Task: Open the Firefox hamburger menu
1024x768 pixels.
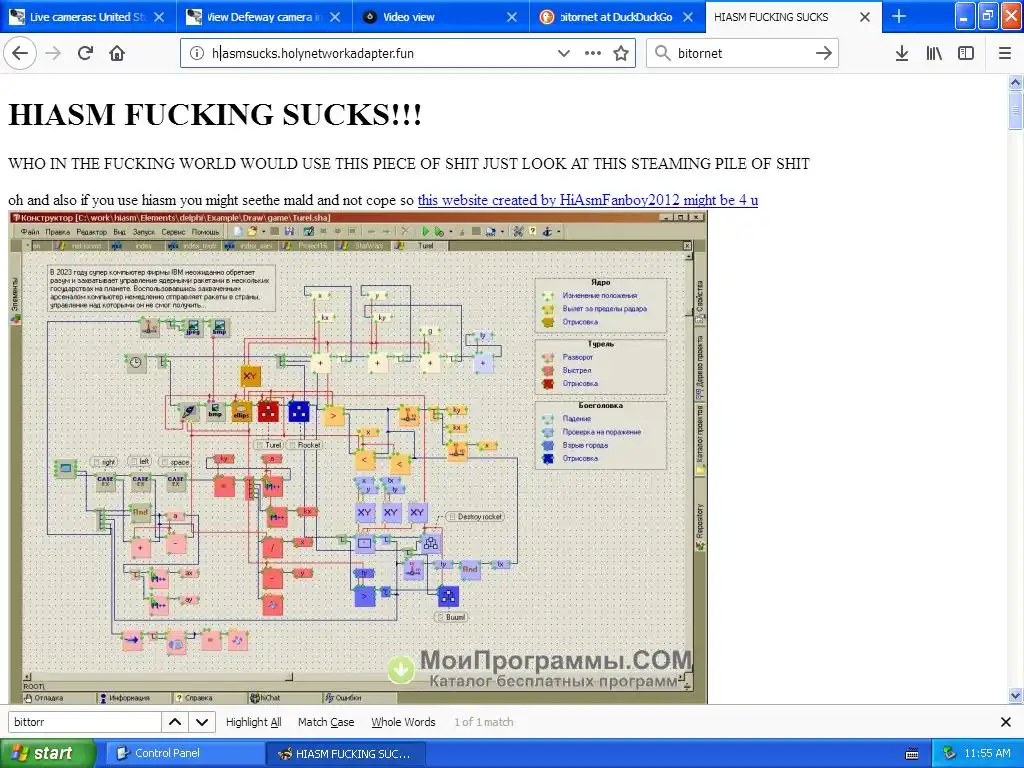Action: (x=1005, y=54)
